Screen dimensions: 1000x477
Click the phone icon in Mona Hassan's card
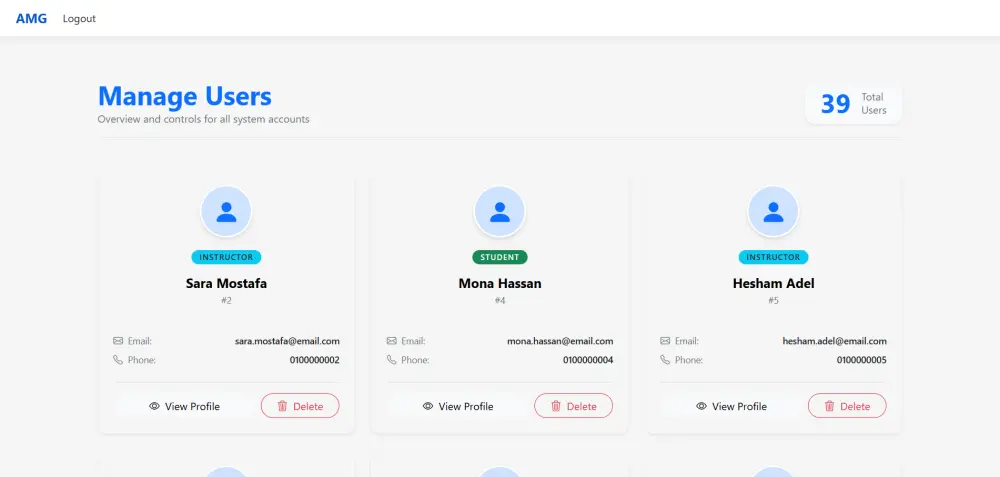pyautogui.click(x=392, y=360)
